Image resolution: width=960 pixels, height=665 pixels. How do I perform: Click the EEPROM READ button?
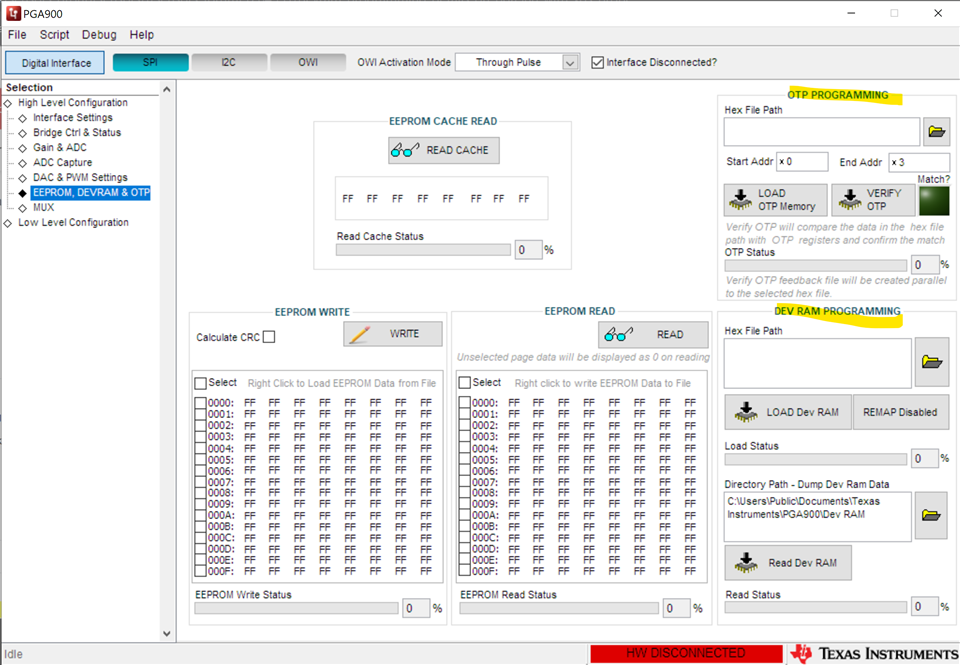(653, 334)
